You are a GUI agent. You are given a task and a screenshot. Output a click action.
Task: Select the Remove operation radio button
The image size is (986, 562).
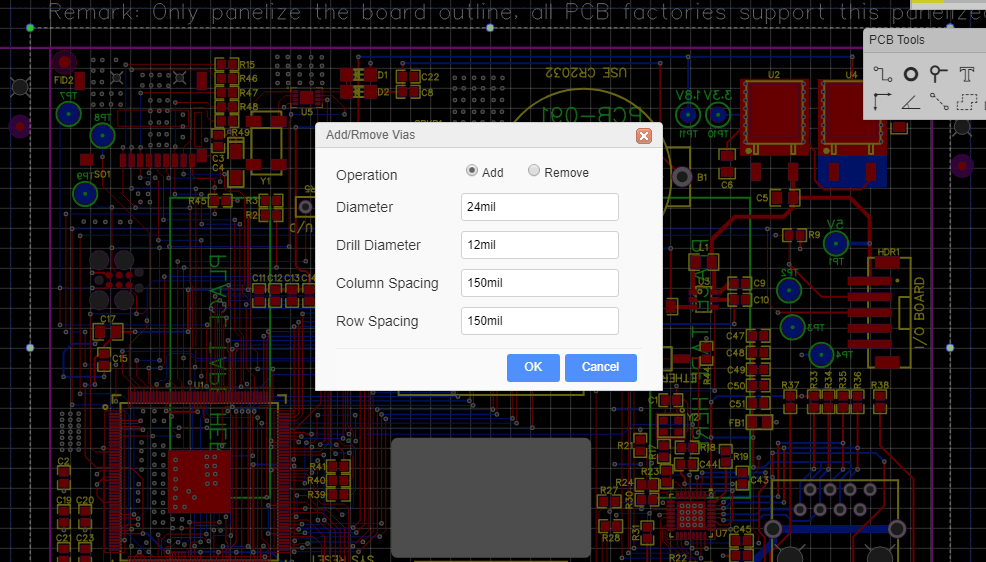click(x=534, y=170)
